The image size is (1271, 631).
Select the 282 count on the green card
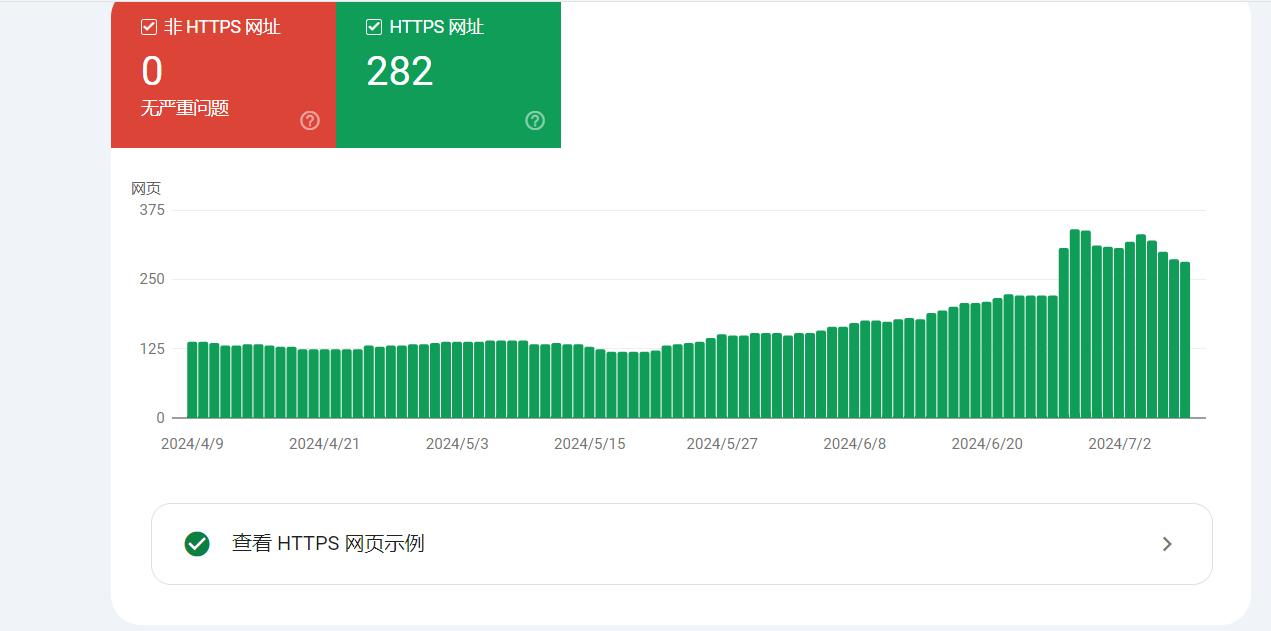coord(399,72)
